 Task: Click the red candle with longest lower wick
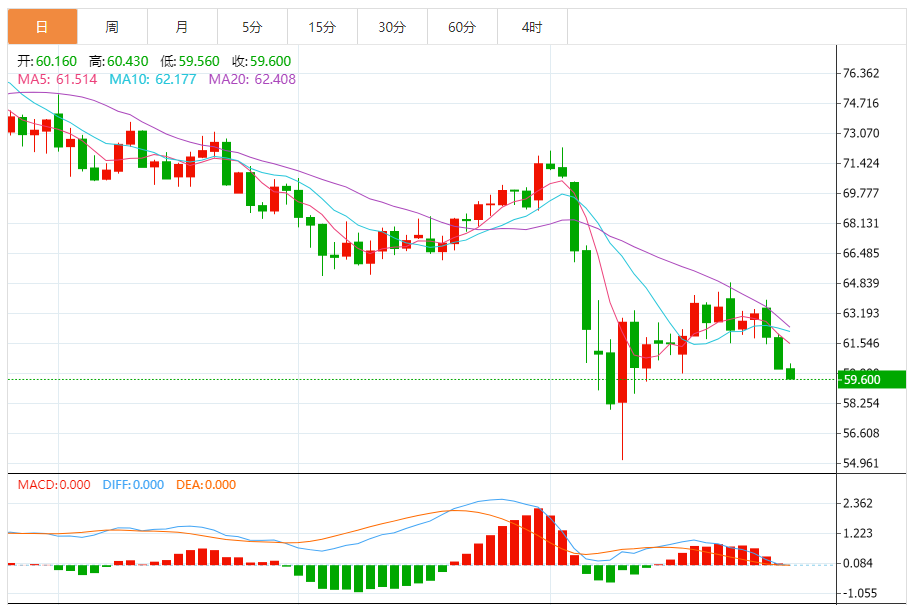coord(623,389)
